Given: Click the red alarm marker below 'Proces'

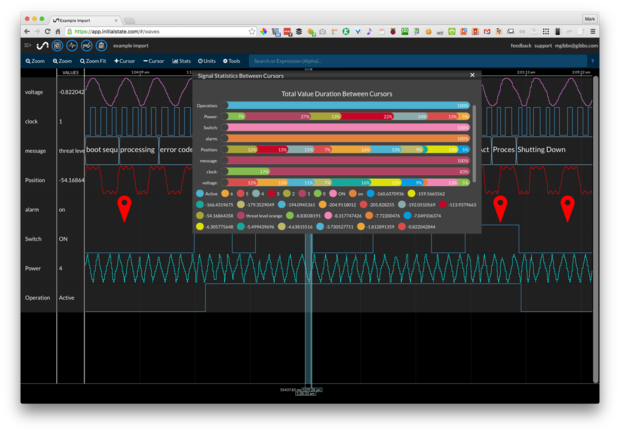Looking at the screenshot, I should pos(500,208).
